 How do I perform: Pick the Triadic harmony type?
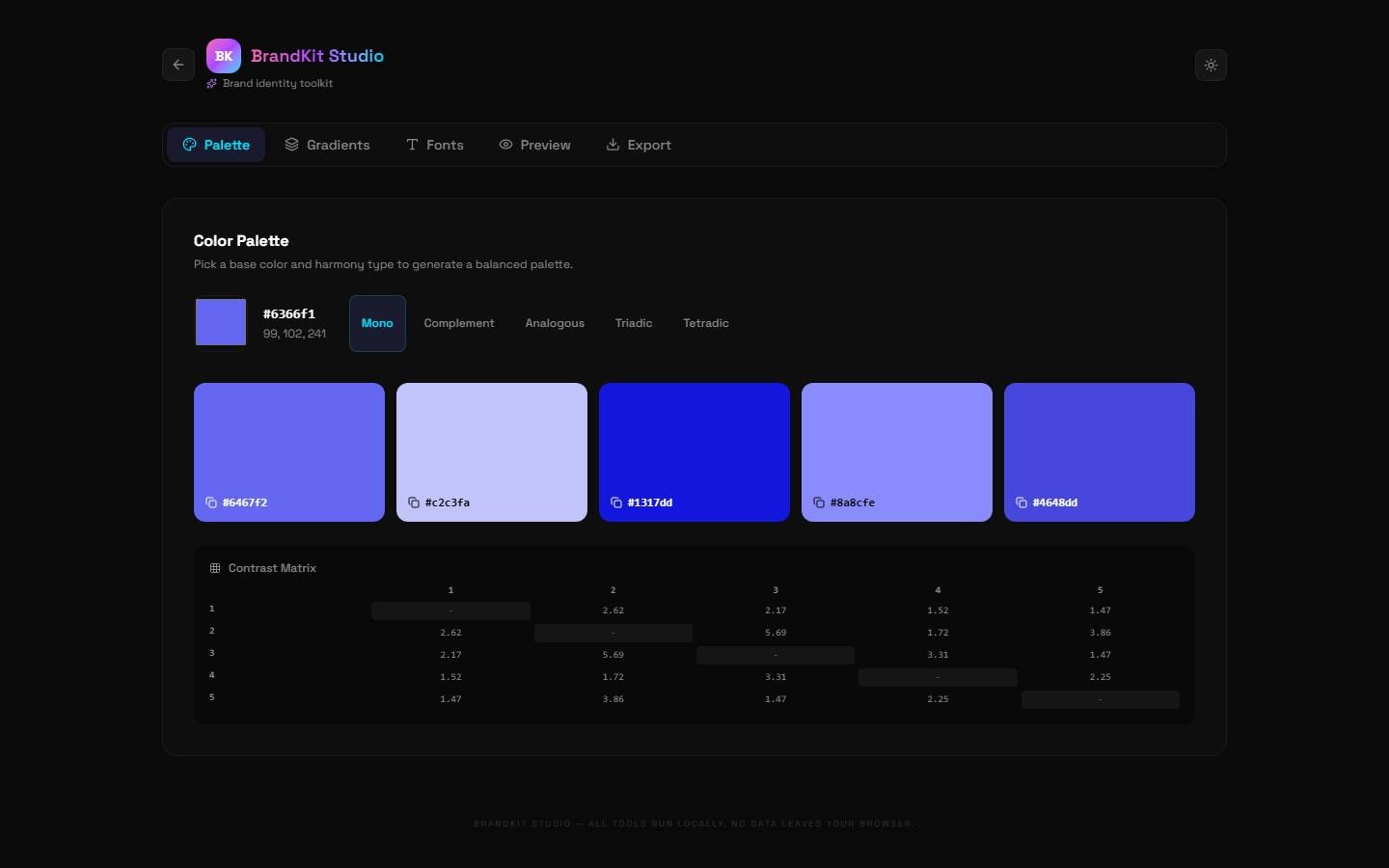click(x=634, y=323)
